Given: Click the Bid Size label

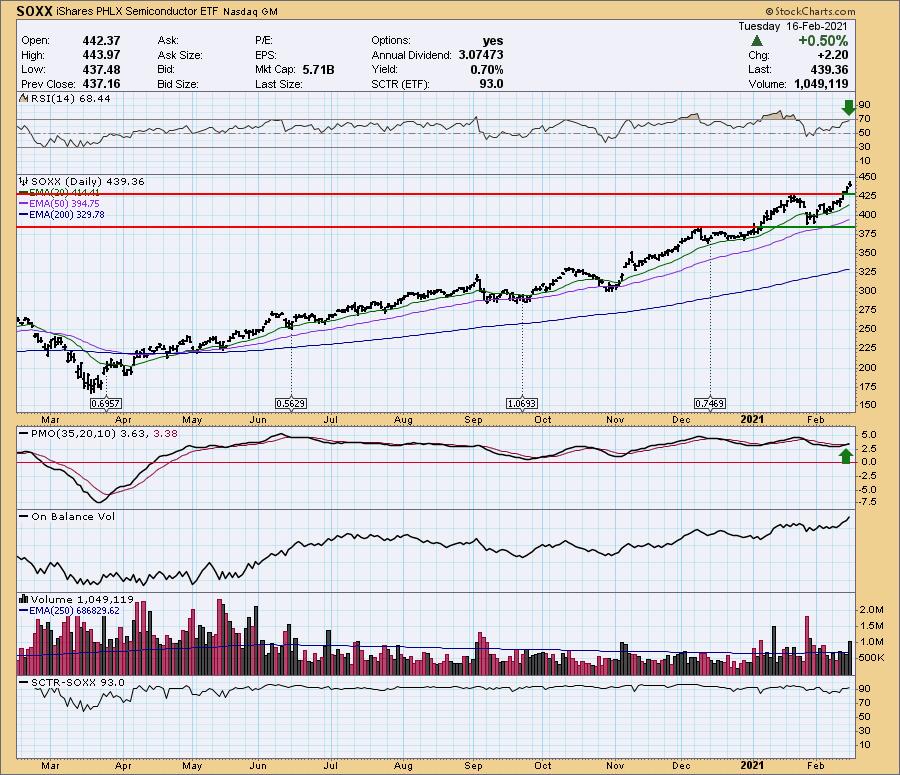Looking at the screenshot, I should [178, 84].
